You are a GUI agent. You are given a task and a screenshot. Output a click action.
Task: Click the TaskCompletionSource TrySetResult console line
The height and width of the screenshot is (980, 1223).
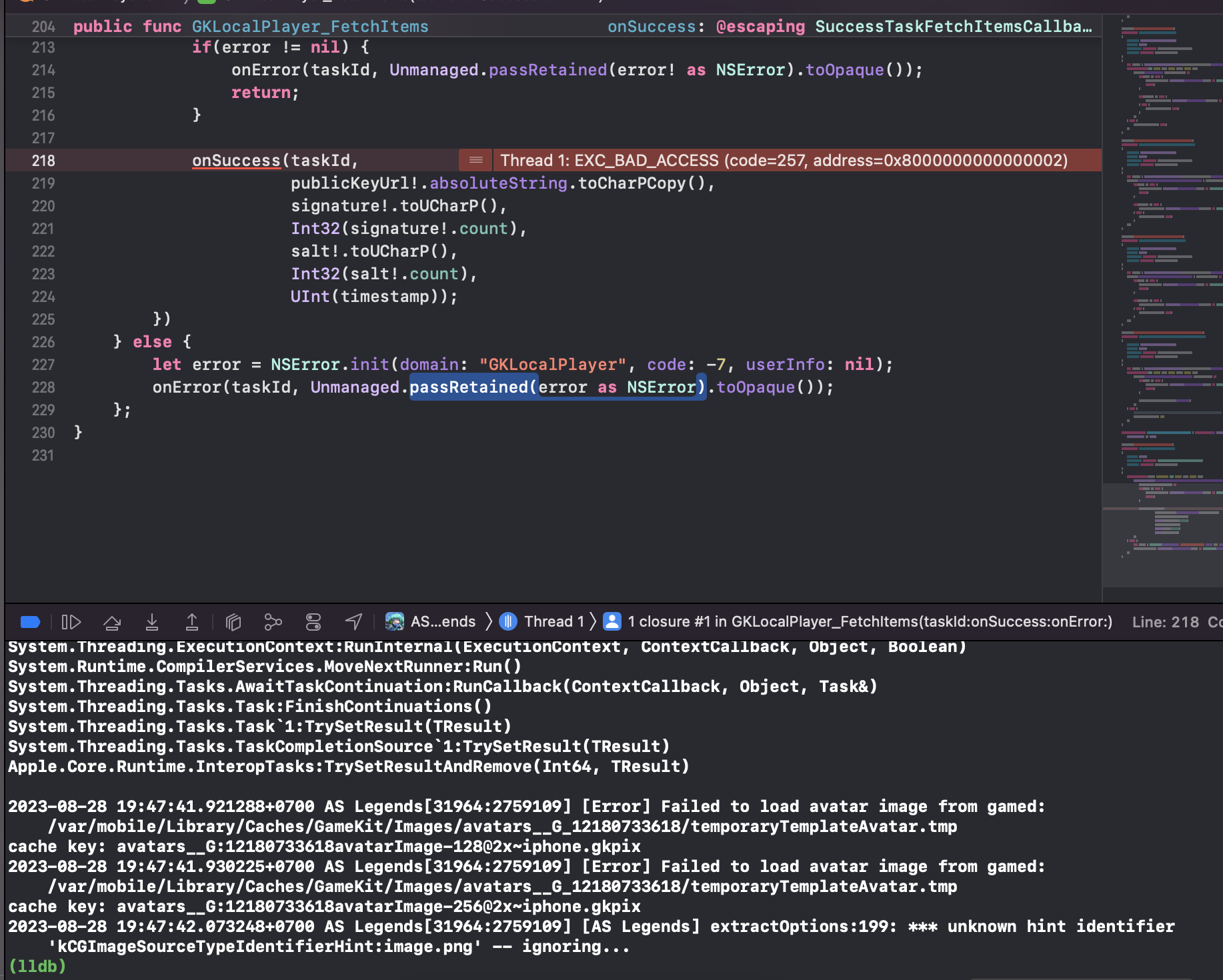pos(339,747)
